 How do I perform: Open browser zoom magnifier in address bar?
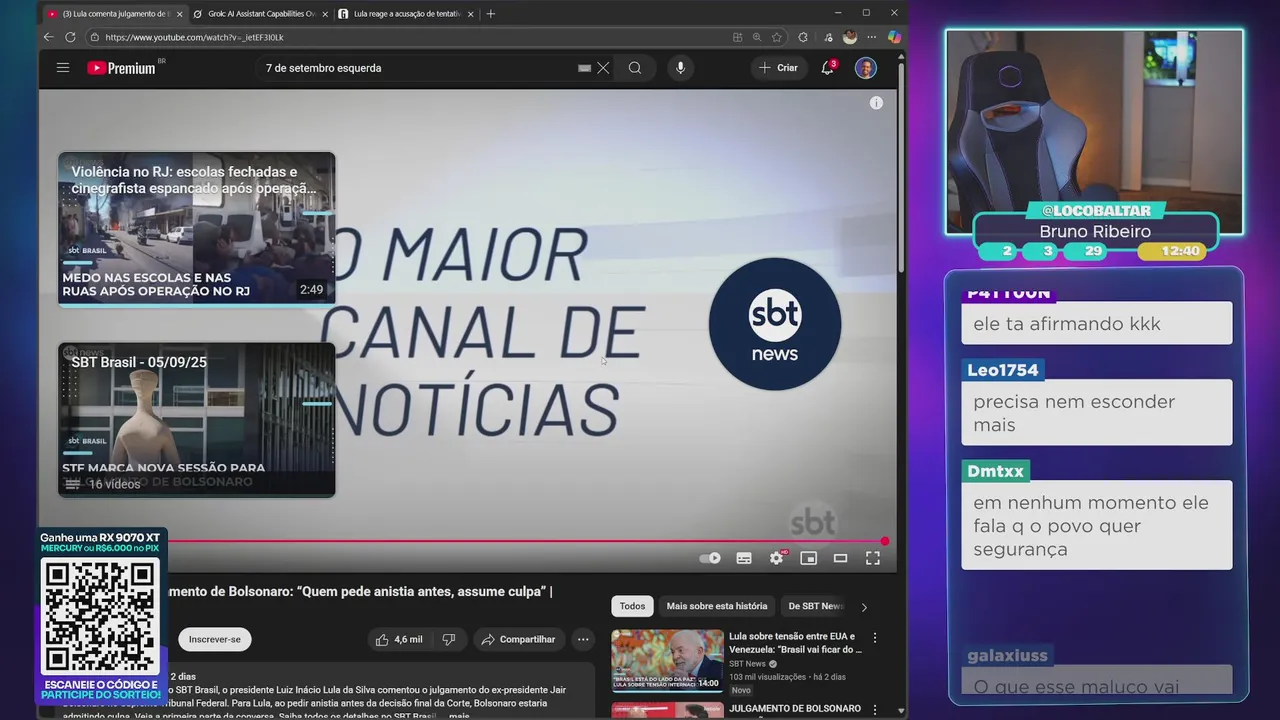pyautogui.click(x=757, y=37)
